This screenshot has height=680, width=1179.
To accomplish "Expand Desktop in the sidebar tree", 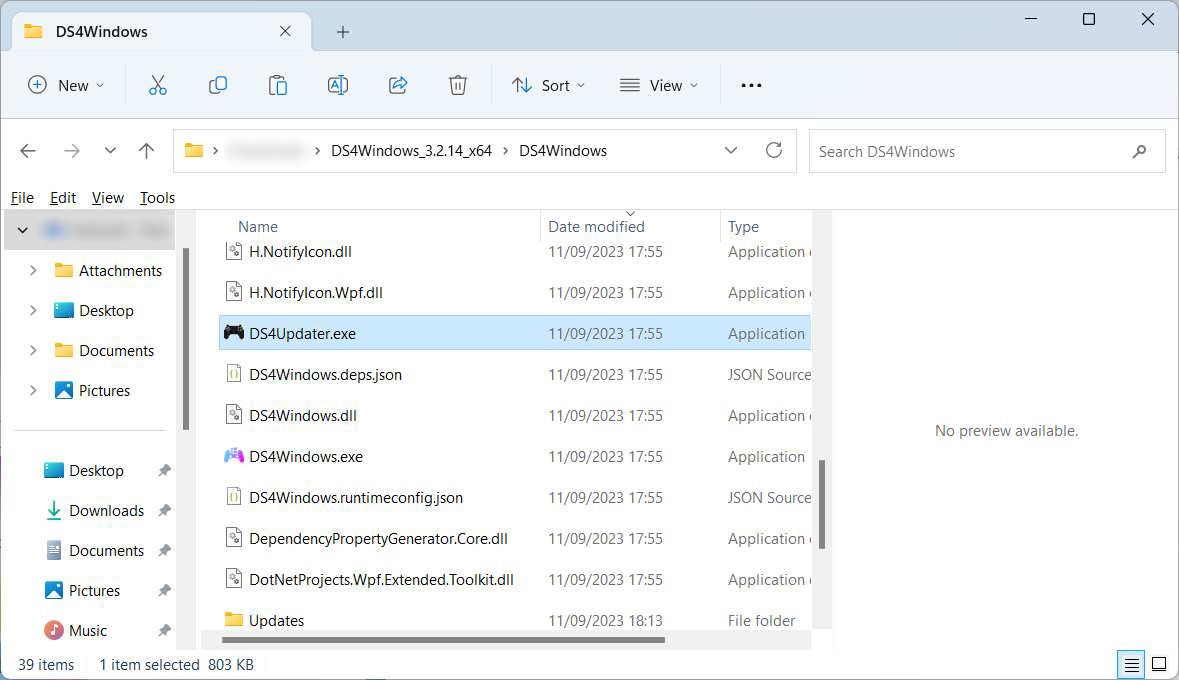I will [34, 310].
